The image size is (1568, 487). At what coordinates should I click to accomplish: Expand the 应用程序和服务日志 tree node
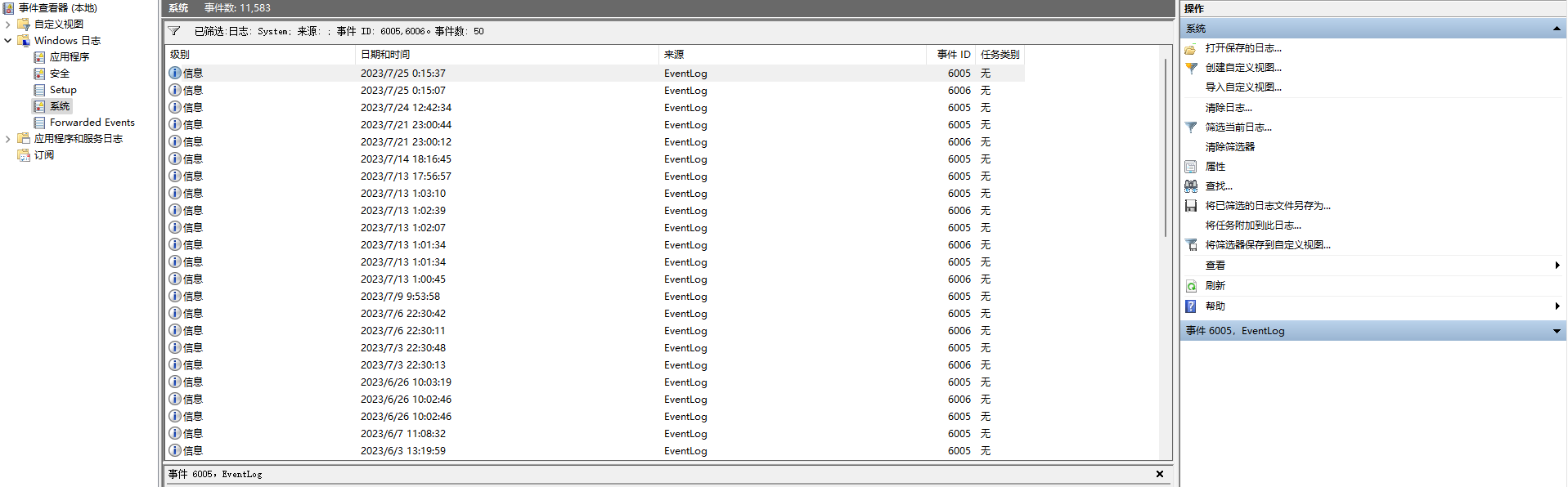click(x=8, y=139)
